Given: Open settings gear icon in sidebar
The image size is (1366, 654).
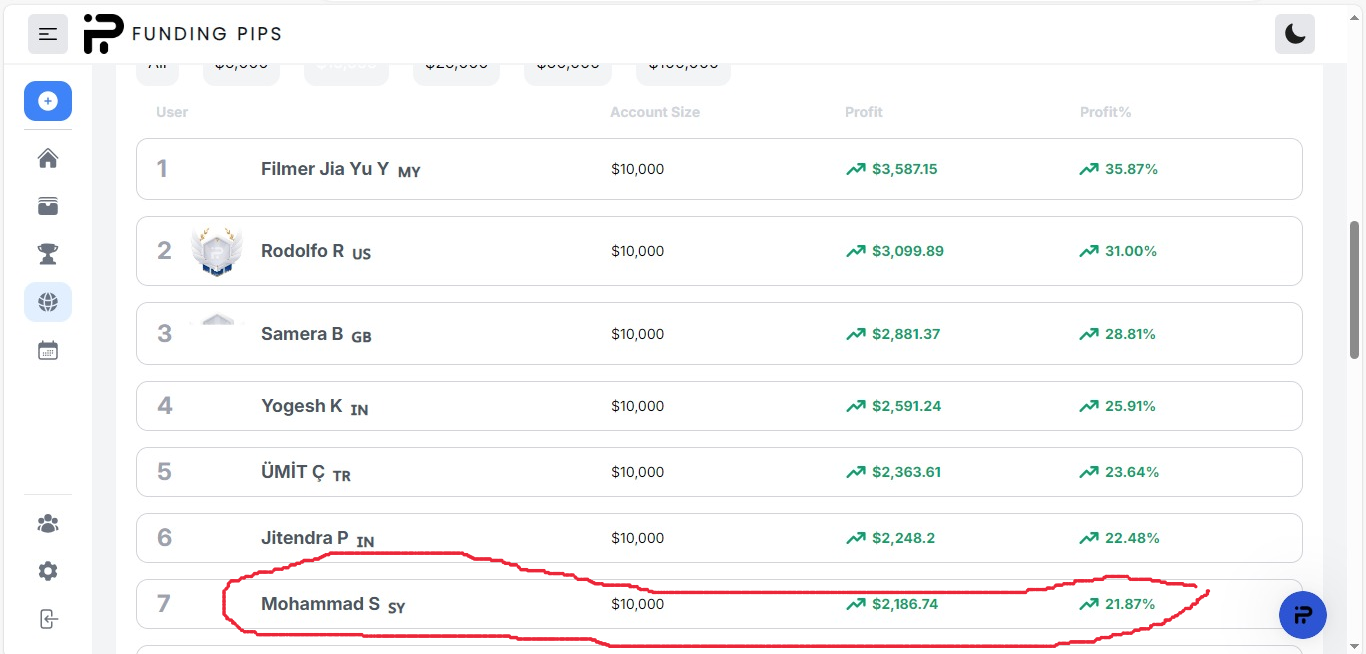Looking at the screenshot, I should [48, 571].
